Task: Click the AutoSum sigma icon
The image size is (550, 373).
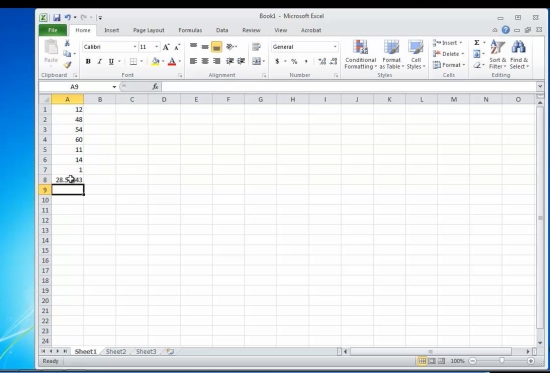Action: 477,43
